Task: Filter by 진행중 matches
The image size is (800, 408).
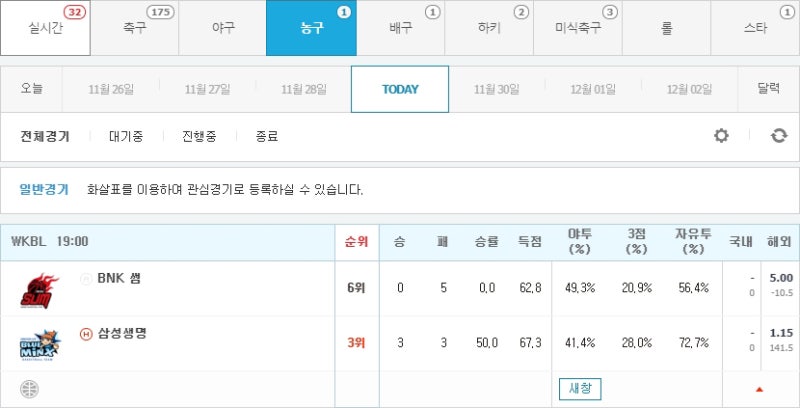Action: pos(199,136)
